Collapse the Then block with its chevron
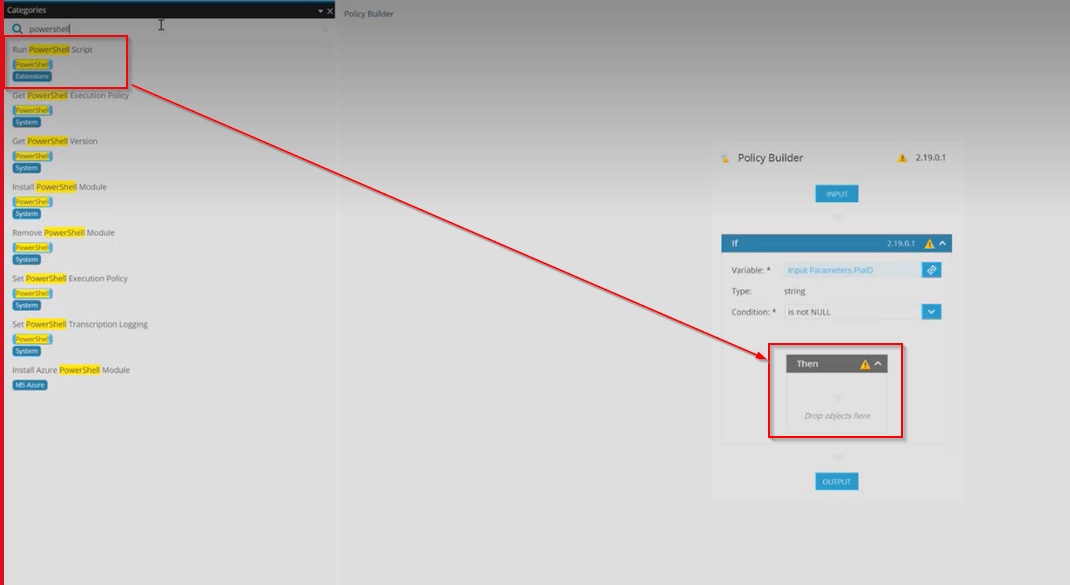The image size is (1070, 585). tap(878, 364)
